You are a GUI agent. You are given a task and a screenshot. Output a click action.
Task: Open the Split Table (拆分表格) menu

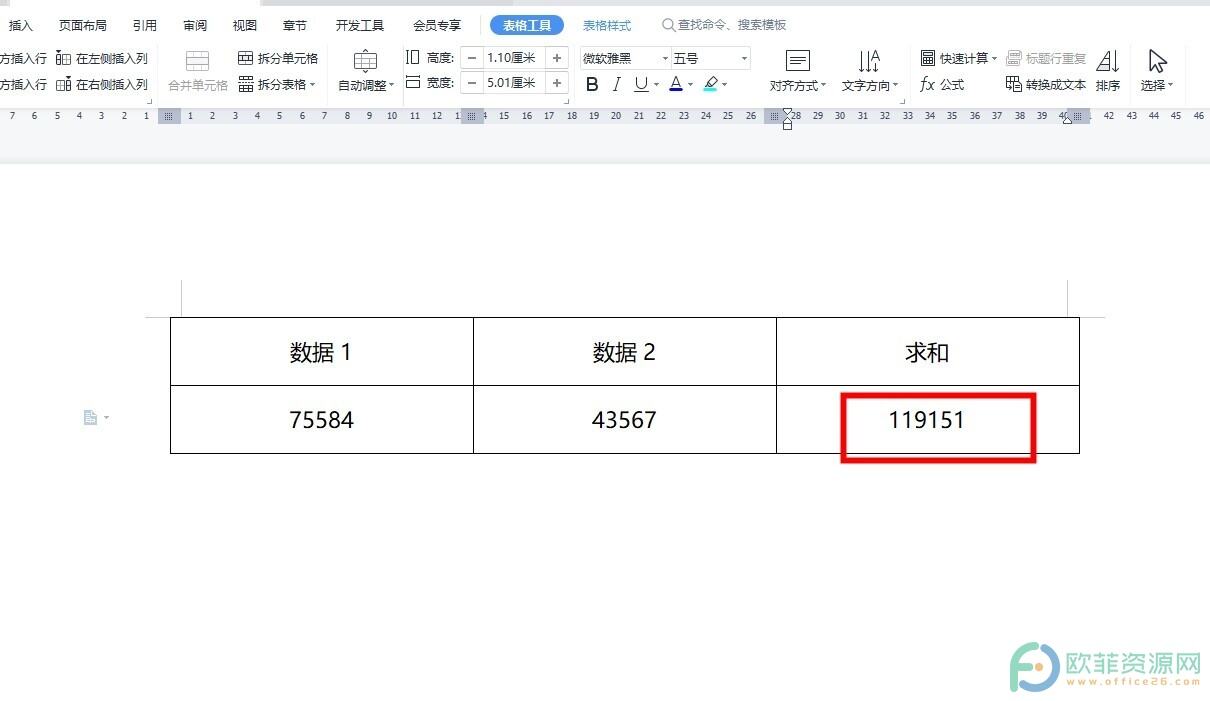tap(278, 85)
